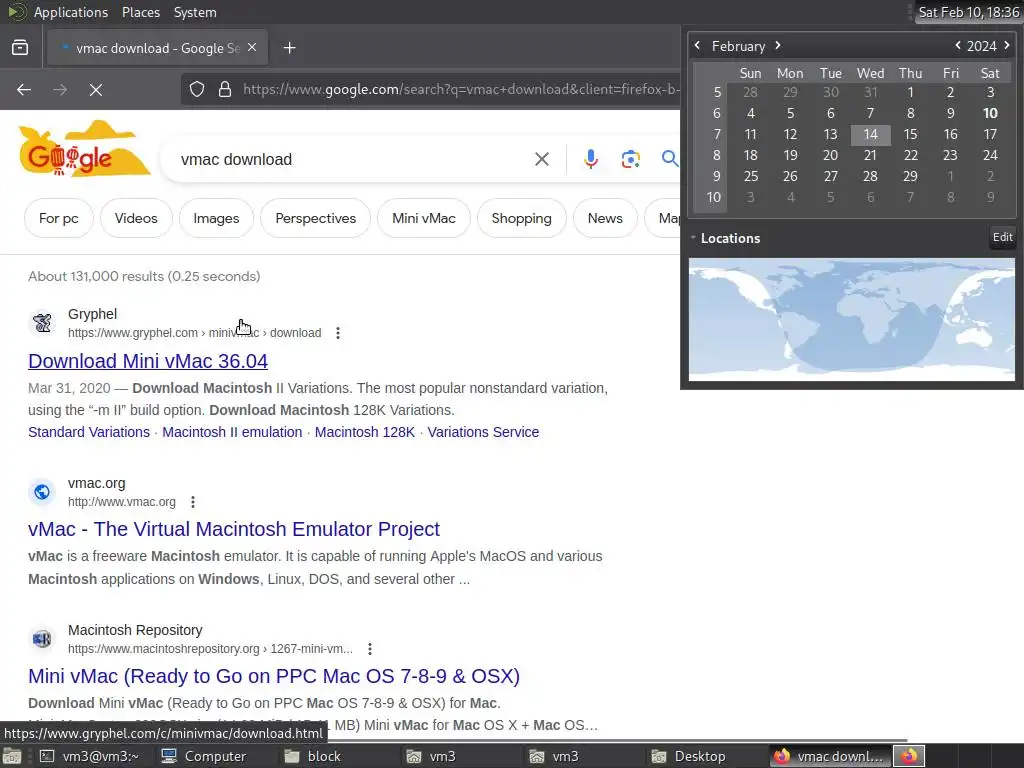Select the Perspectives filter chip
Viewport: 1024px width, 768px height.
(x=315, y=218)
